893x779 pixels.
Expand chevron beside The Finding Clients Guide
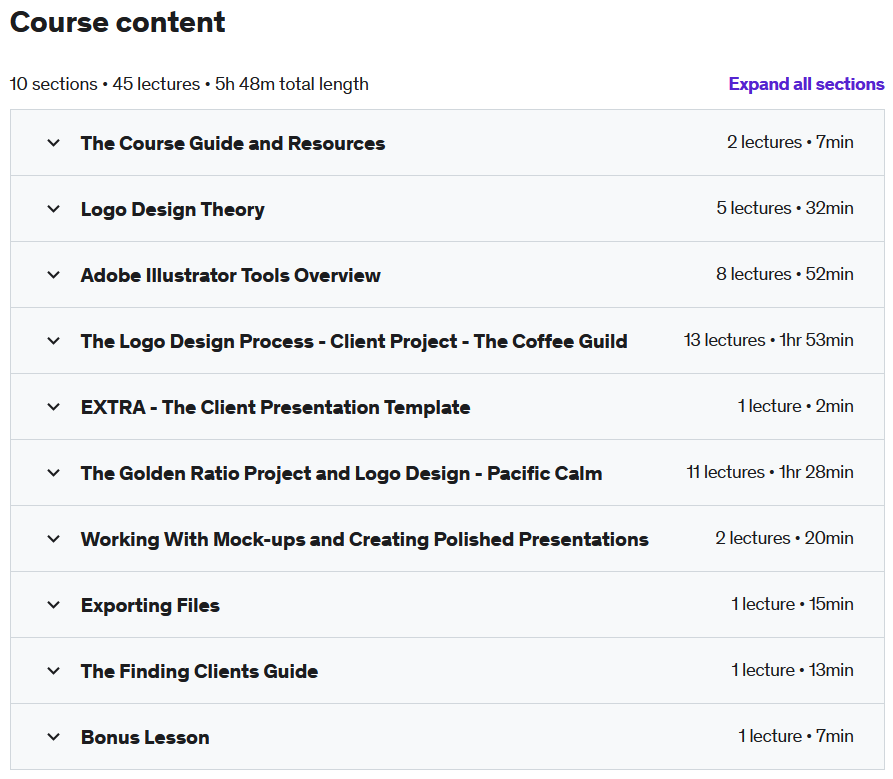pos(54,671)
